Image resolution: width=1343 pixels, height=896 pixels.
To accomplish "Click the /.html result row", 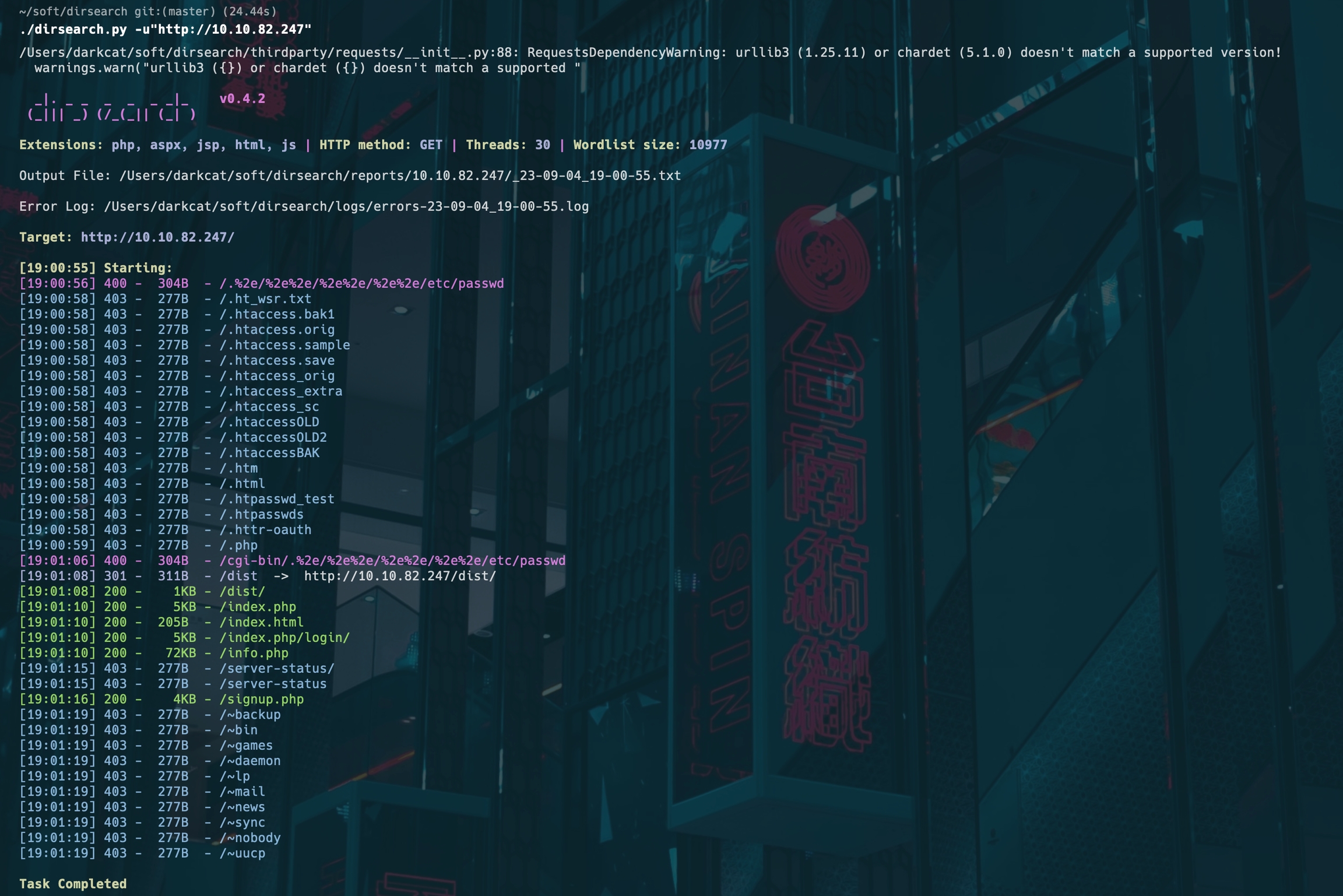I will click(143, 484).
